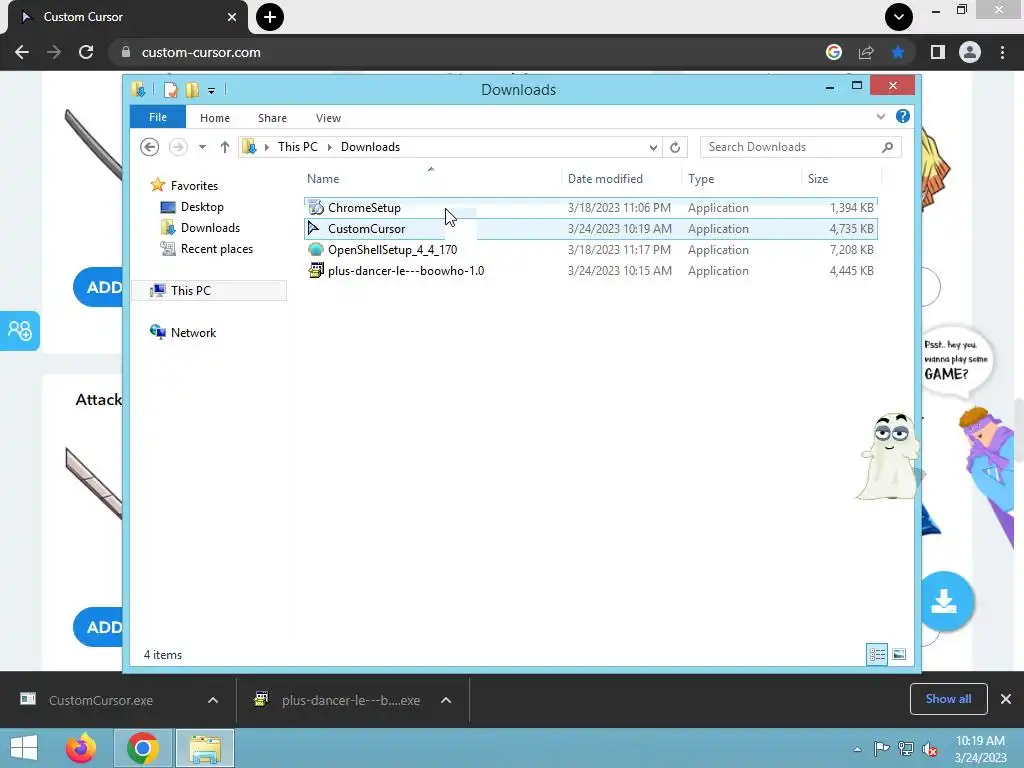The width and height of the screenshot is (1024, 768).
Task: Sort by Name column header
Action: coord(432,178)
